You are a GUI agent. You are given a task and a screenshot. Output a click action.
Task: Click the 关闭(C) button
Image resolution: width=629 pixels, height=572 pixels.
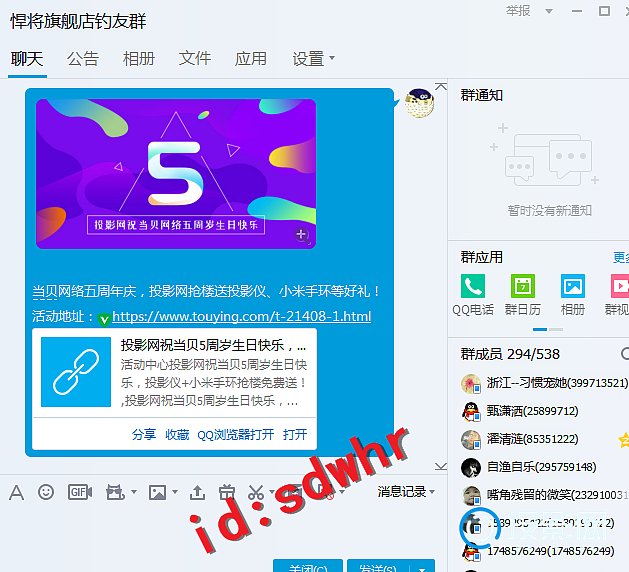click(308, 566)
